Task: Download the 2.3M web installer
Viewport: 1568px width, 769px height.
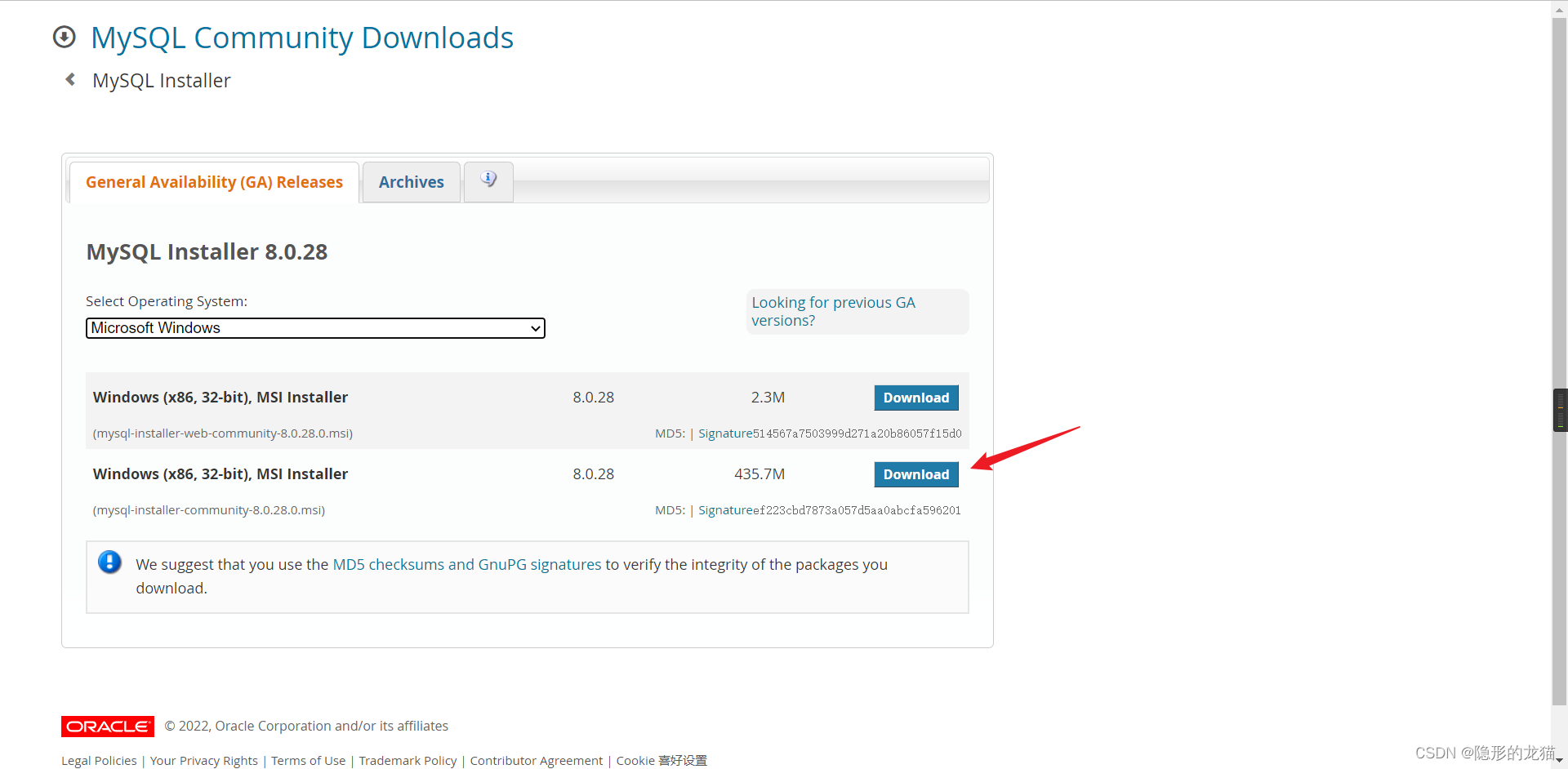Action: [x=916, y=398]
